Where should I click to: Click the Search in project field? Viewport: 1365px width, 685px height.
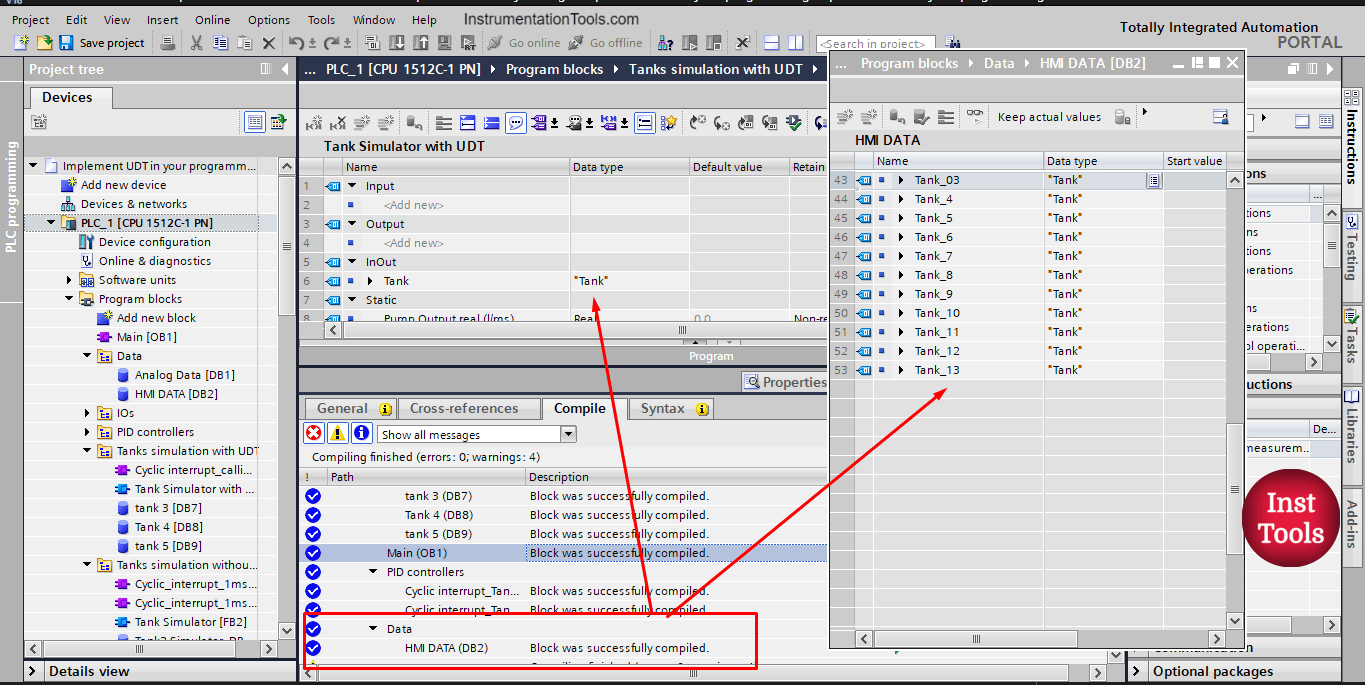pos(876,43)
